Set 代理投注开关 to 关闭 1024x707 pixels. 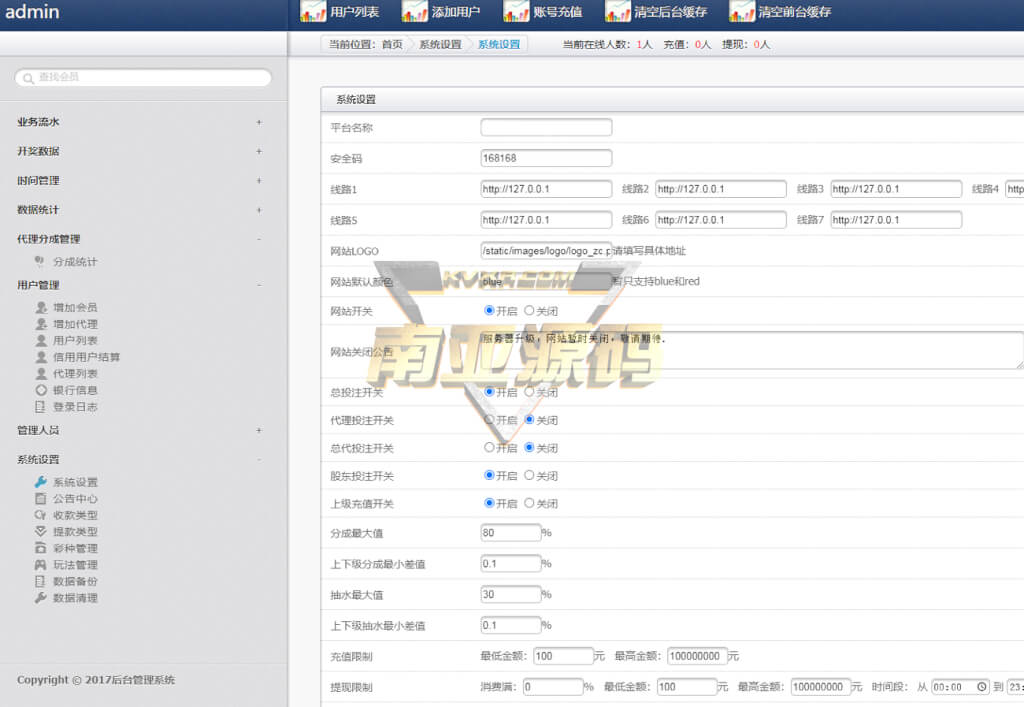pyautogui.click(x=529, y=420)
